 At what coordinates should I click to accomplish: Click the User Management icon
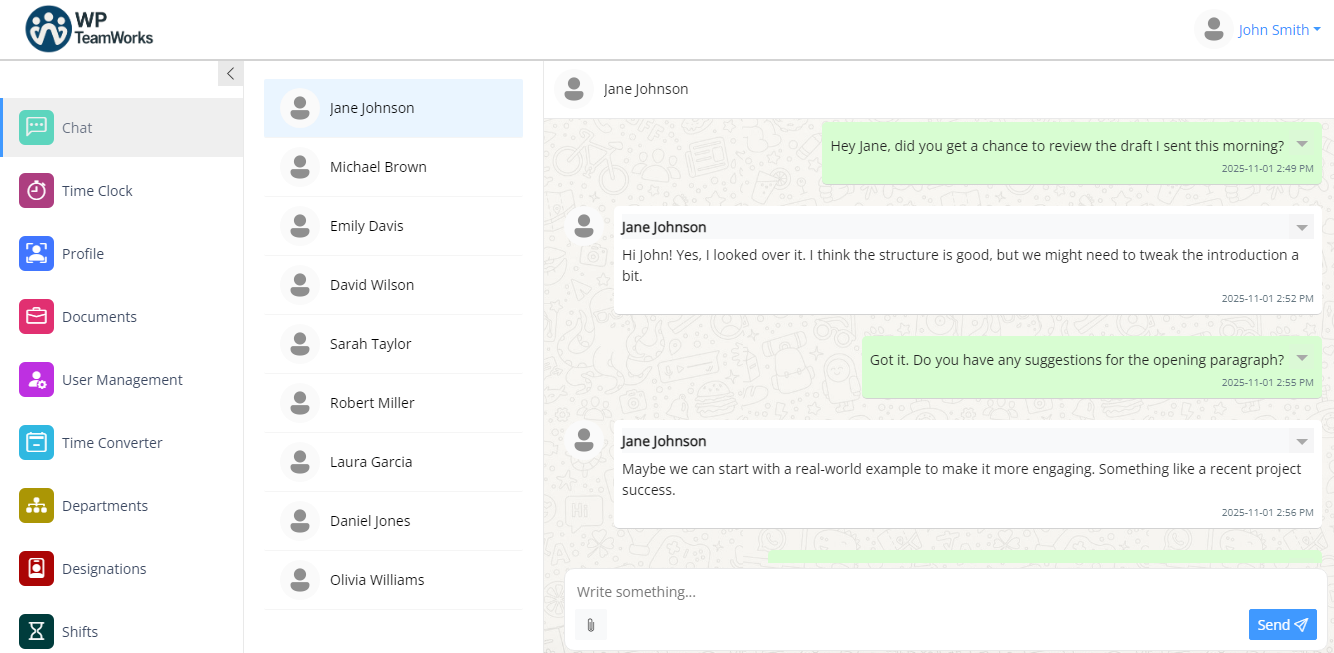(37, 380)
